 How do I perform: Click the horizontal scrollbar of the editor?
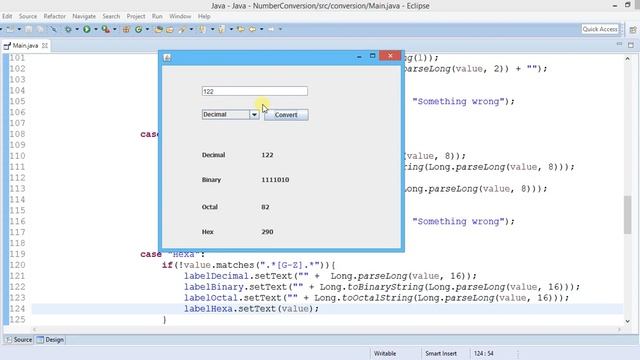pyautogui.click(x=327, y=329)
